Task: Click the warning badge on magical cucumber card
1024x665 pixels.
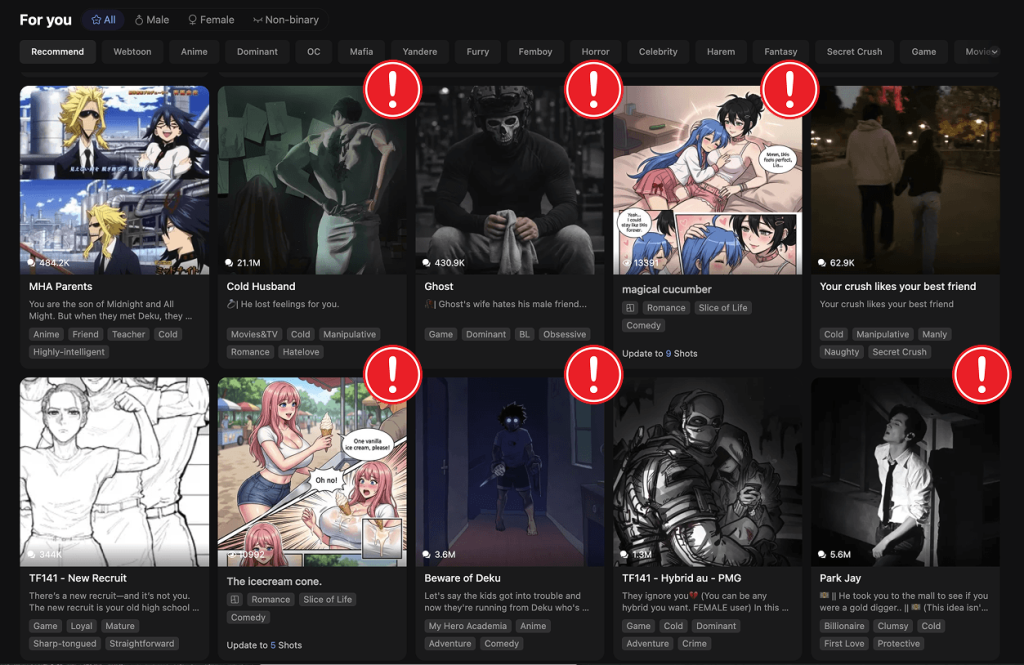Action: click(790, 90)
